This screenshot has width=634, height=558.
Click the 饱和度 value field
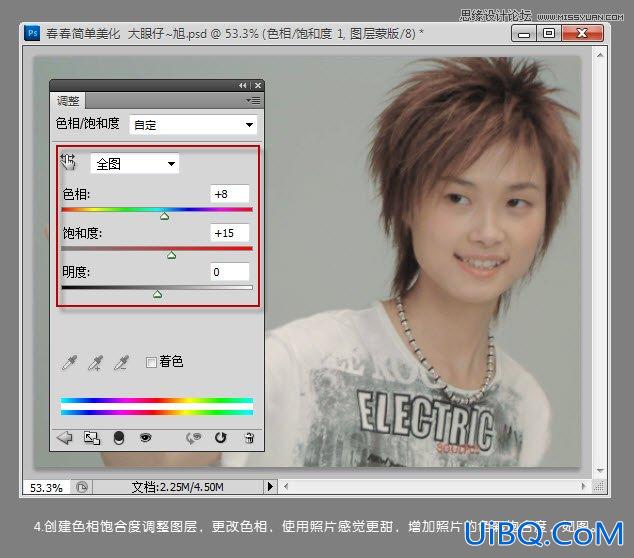[x=229, y=233]
